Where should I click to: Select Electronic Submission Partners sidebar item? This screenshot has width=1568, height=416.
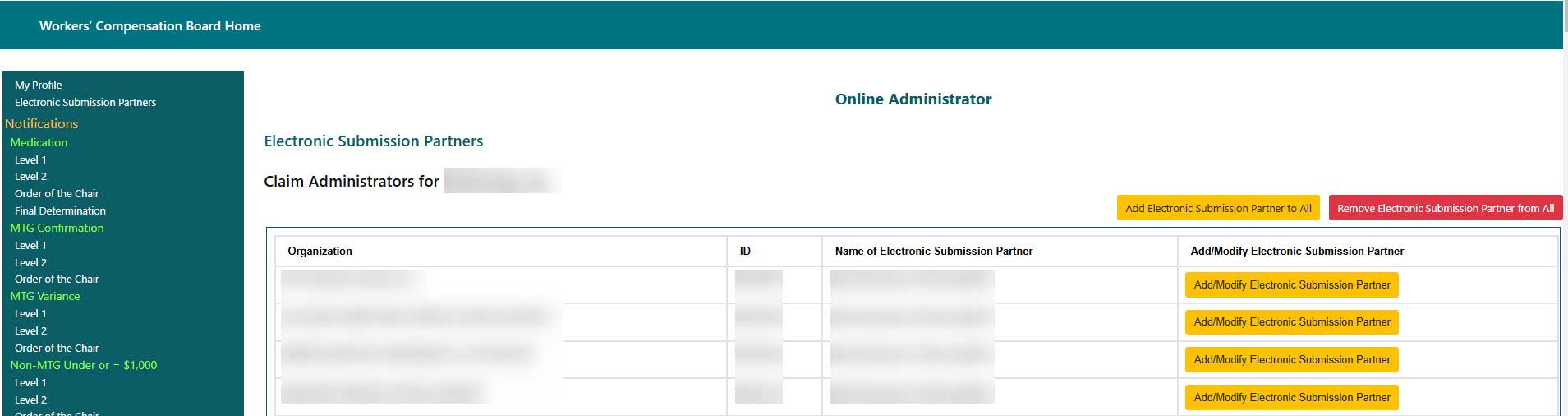pos(85,103)
